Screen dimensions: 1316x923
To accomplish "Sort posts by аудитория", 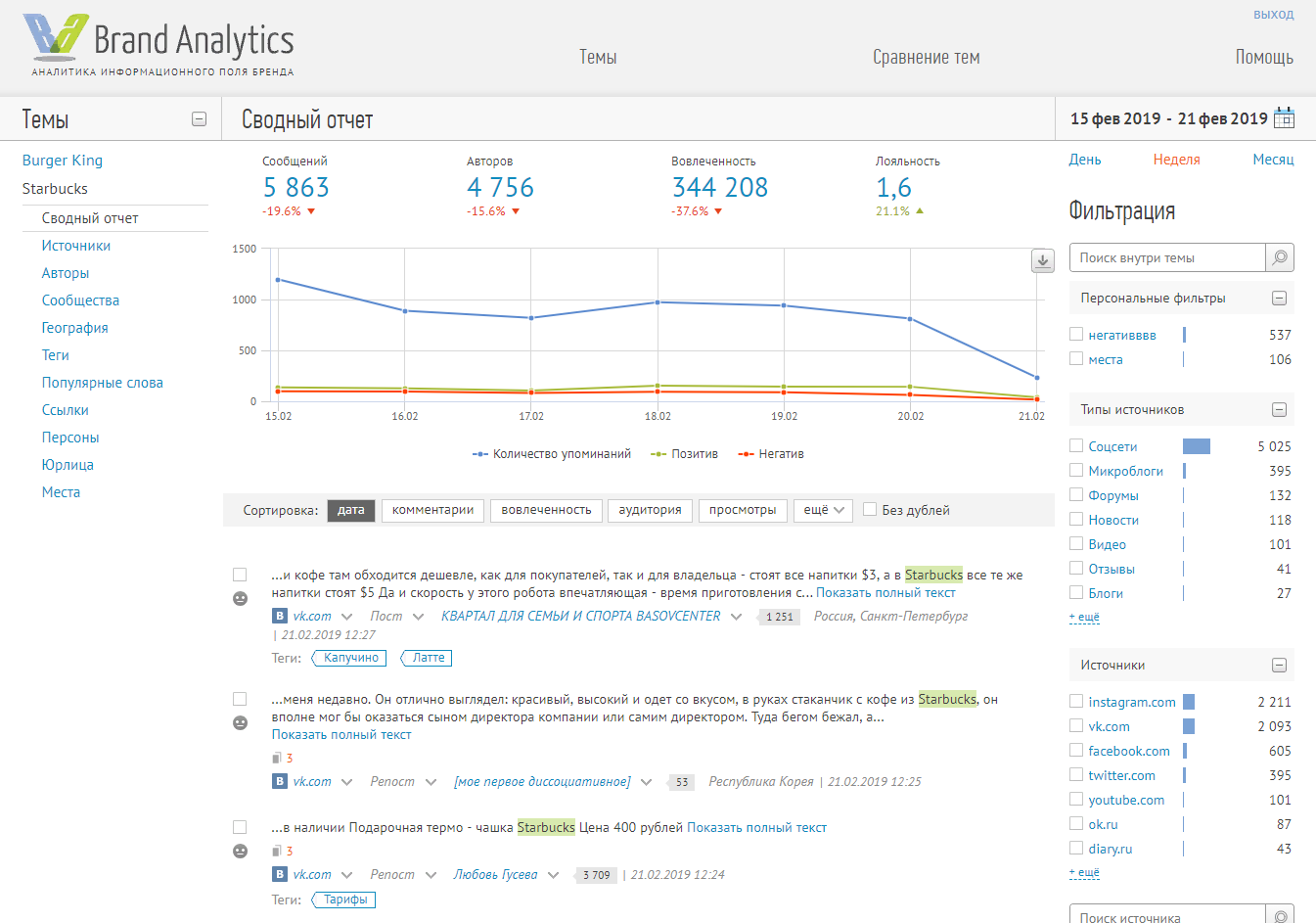I will tap(650, 510).
